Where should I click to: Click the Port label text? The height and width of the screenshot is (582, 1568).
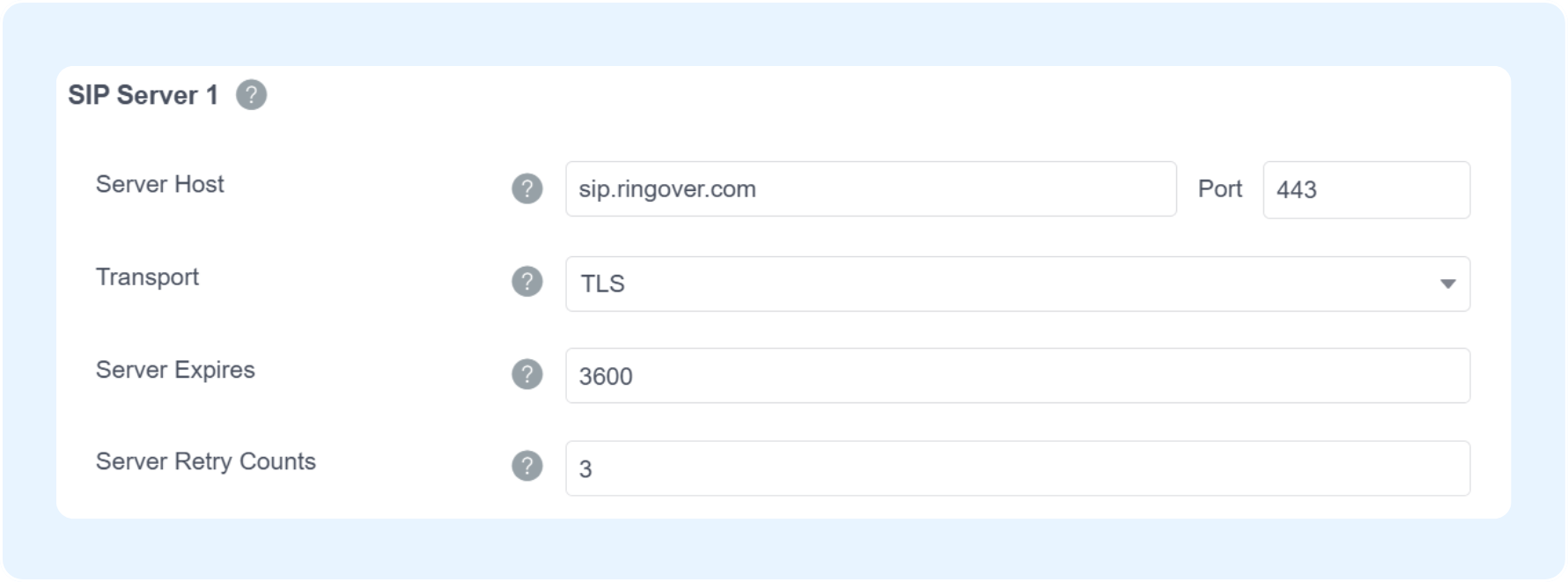[1219, 189]
